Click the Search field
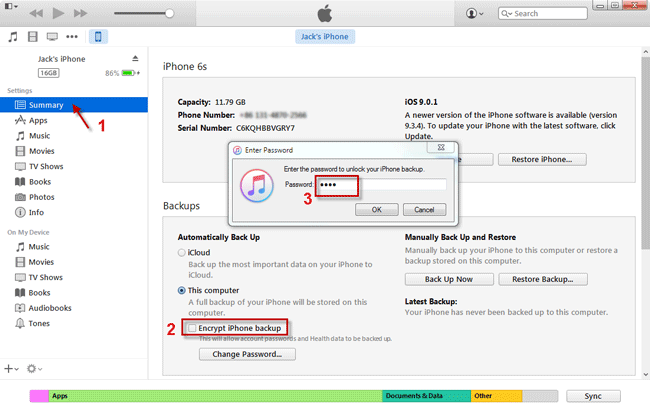Image resolution: width=650 pixels, height=412 pixels. (543, 13)
